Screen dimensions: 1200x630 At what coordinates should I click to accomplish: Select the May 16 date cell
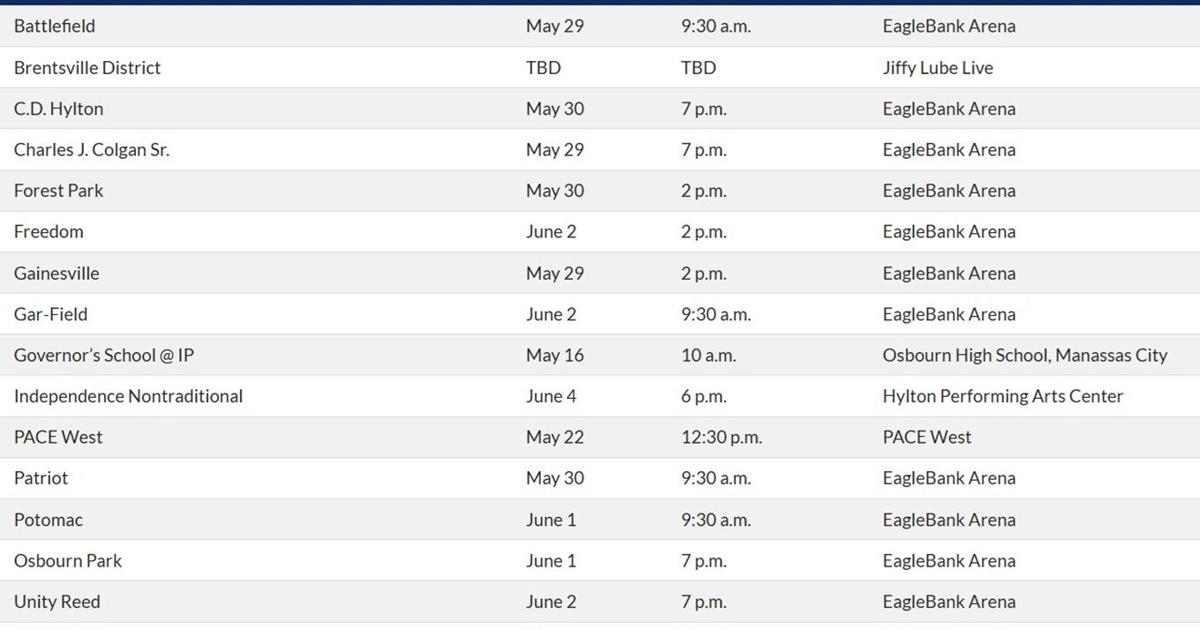[555, 355]
